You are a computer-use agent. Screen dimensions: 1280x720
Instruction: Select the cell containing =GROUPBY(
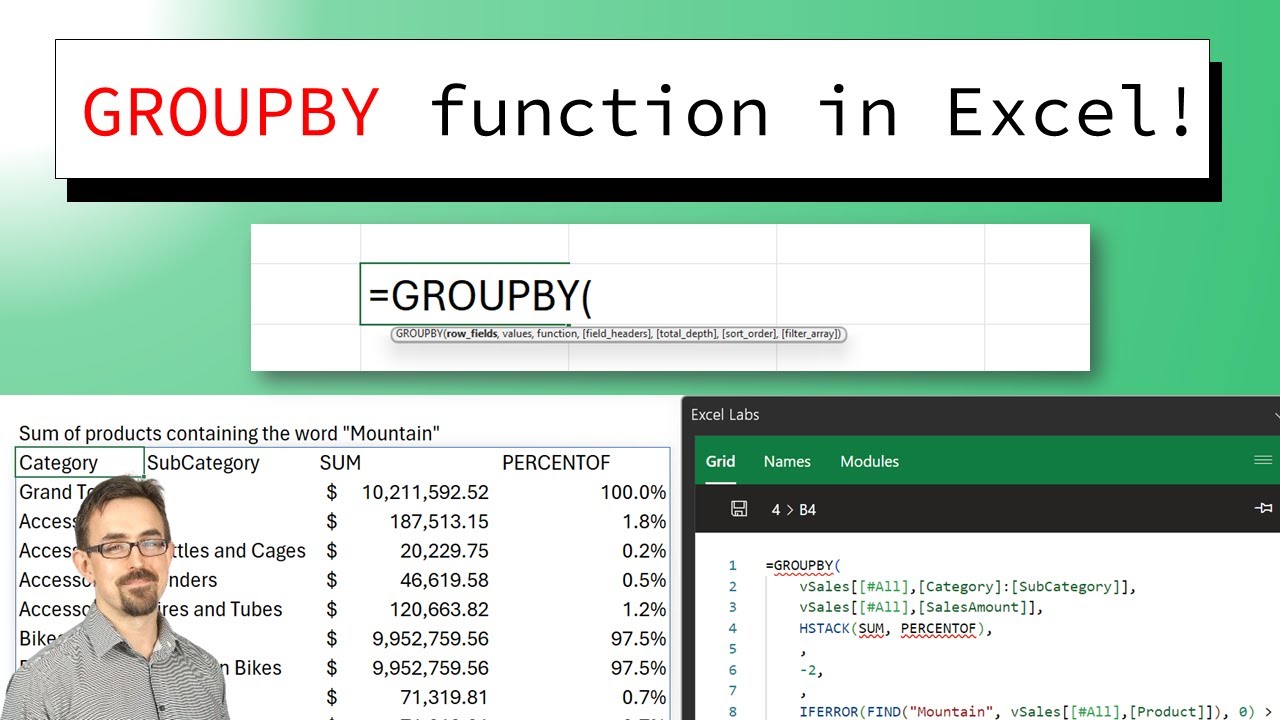(x=465, y=295)
